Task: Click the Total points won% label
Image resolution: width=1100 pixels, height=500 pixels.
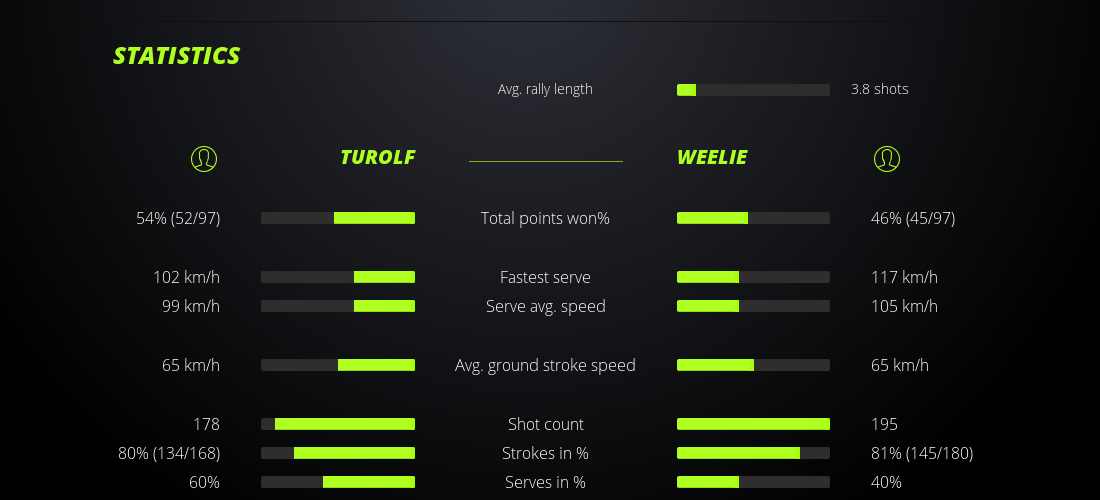Action: [545, 218]
